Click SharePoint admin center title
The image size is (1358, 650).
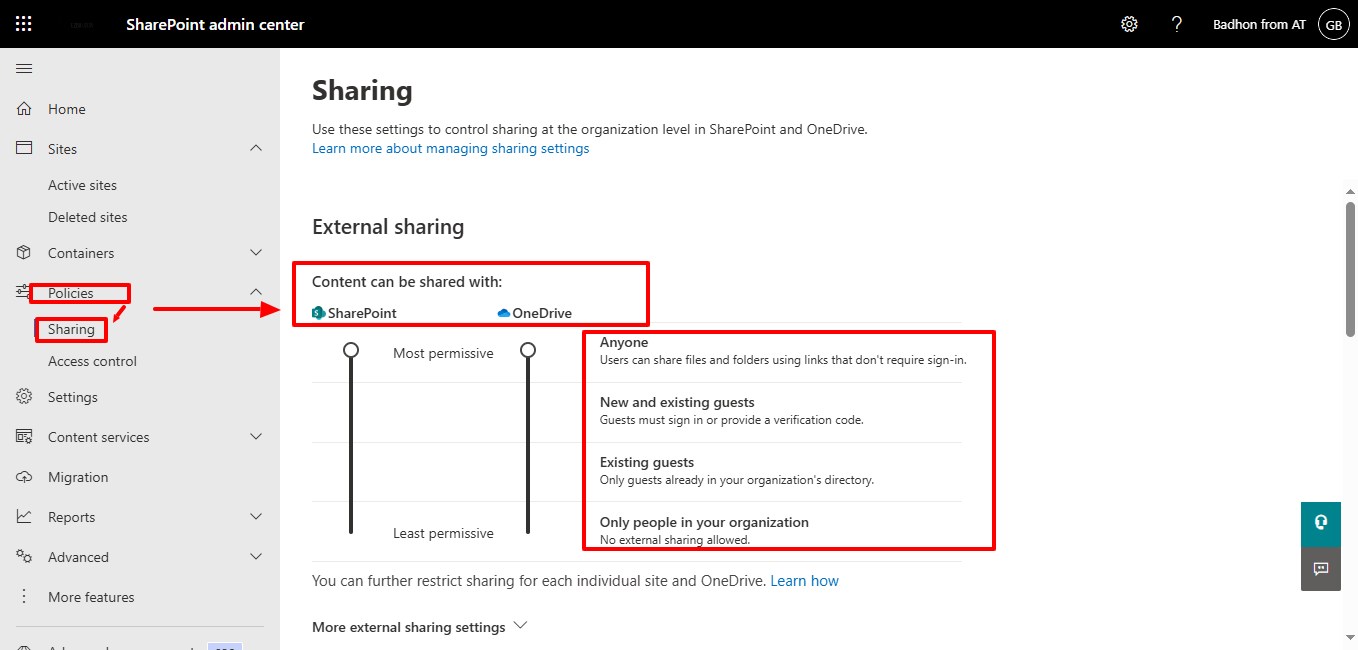215,24
